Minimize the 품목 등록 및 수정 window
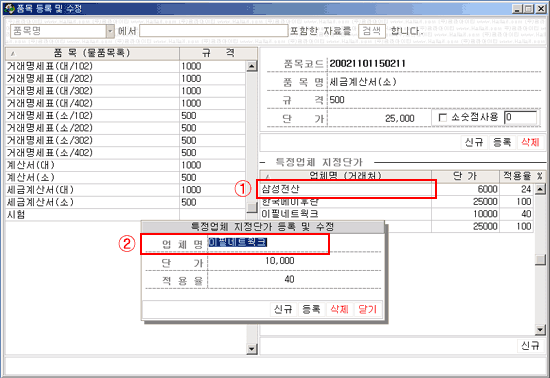Screen dimensions: 550x378 pos(517,9)
